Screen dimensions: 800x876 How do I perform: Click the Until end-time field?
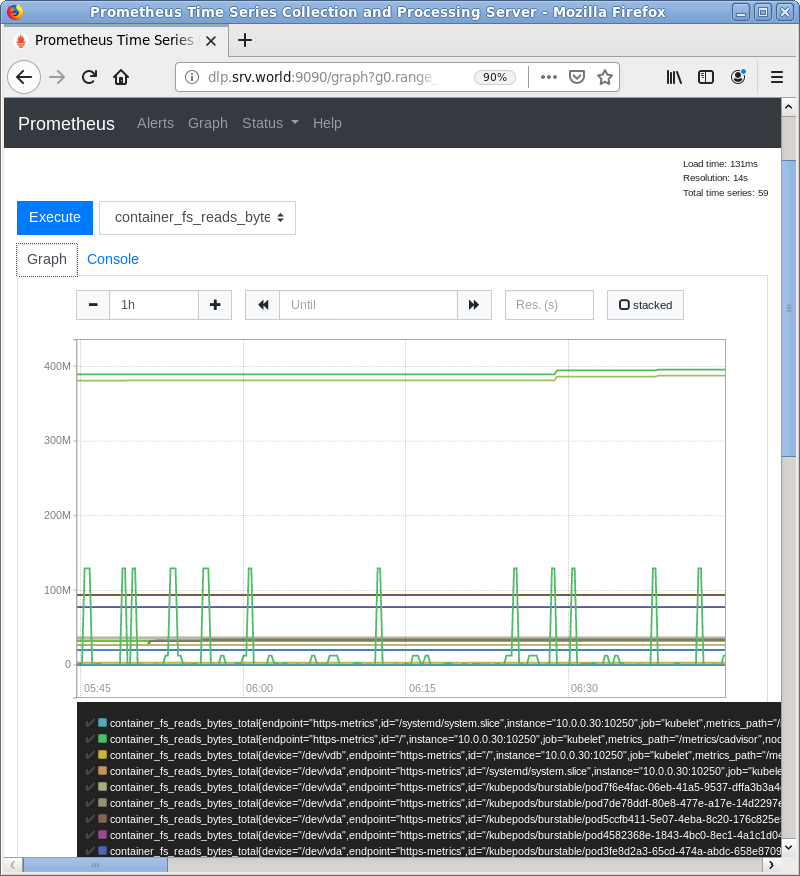tap(368, 305)
